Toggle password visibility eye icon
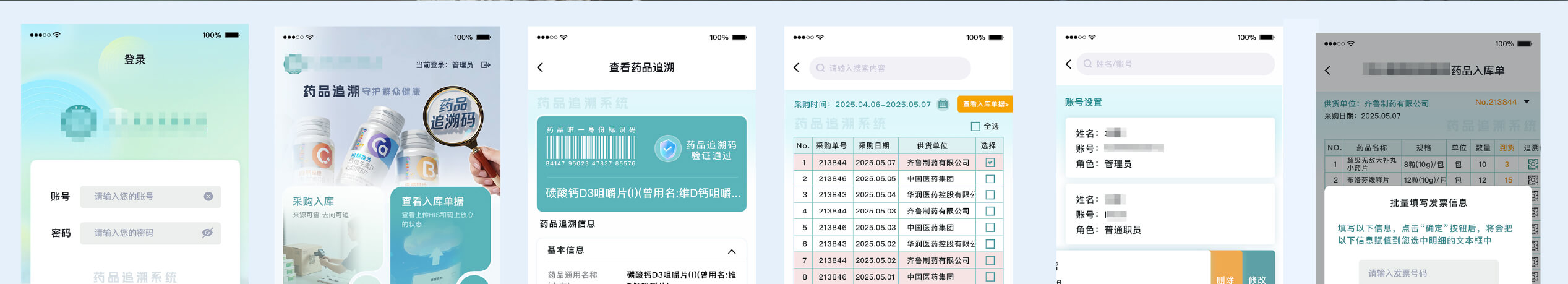The width and height of the screenshot is (1568, 284). point(207,233)
